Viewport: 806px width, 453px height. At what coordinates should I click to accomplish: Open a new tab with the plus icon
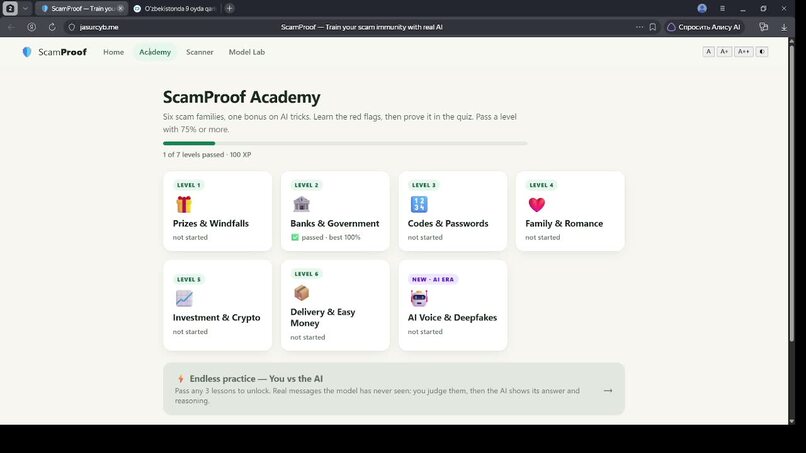coord(229,8)
